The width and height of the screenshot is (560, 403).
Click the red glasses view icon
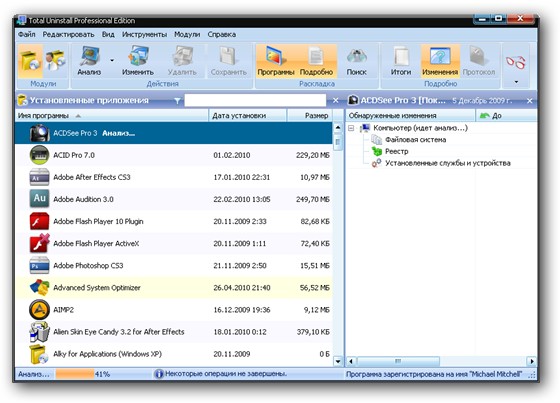(x=516, y=62)
